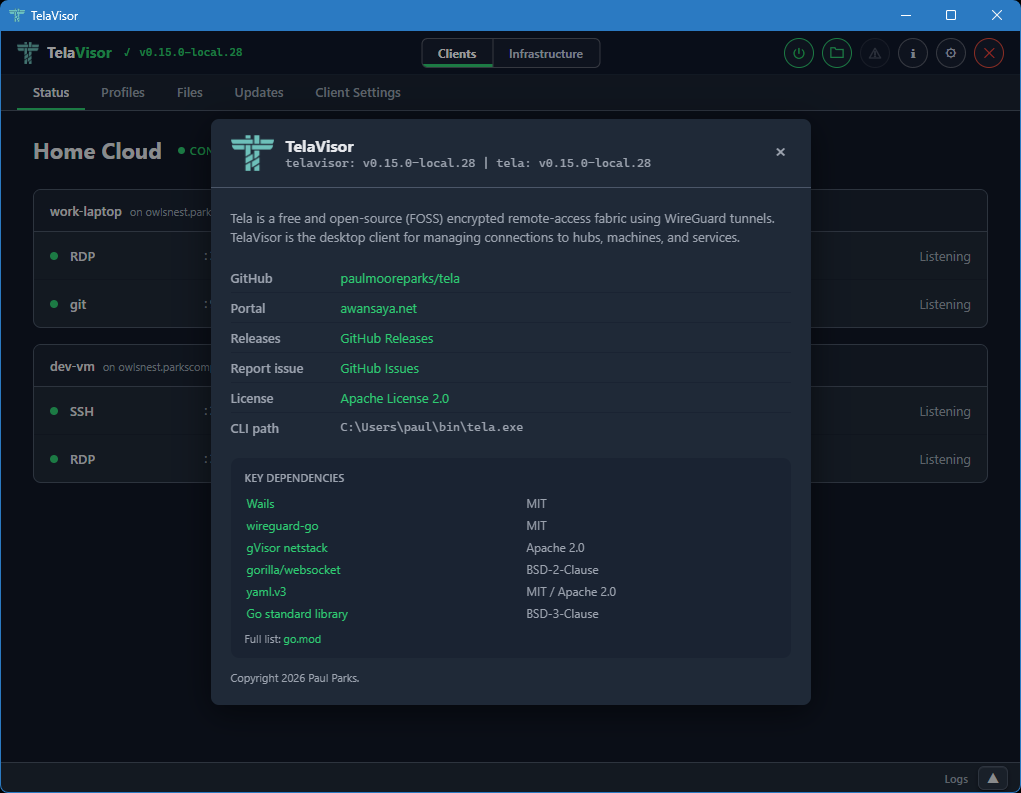1021x793 pixels.
Task: Click the info 'i' icon button
Action: coord(913,53)
